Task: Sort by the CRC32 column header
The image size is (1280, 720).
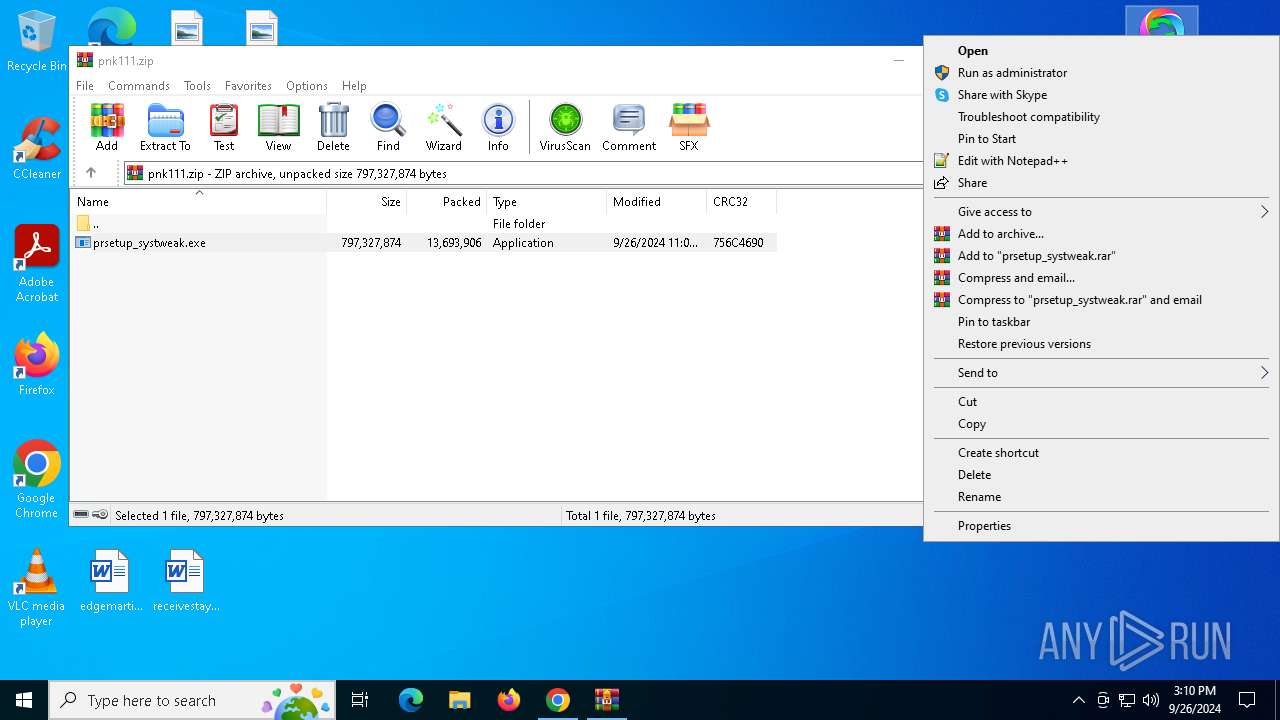Action: pos(741,201)
